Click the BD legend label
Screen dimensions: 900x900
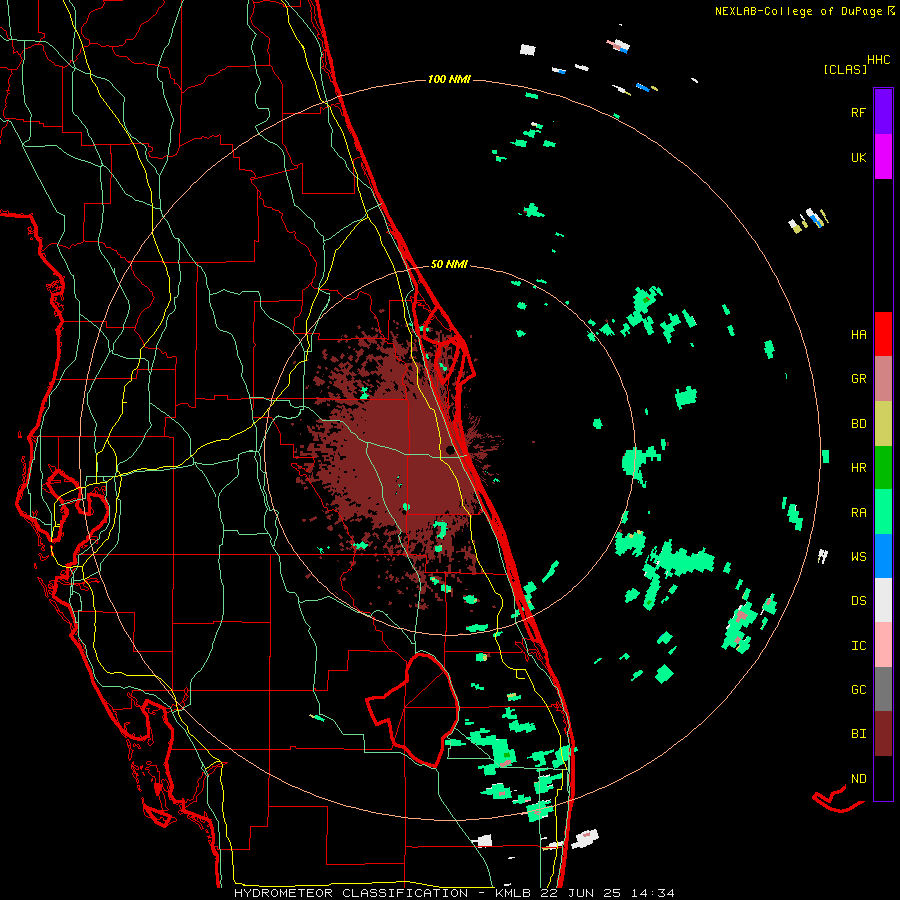pos(858,424)
